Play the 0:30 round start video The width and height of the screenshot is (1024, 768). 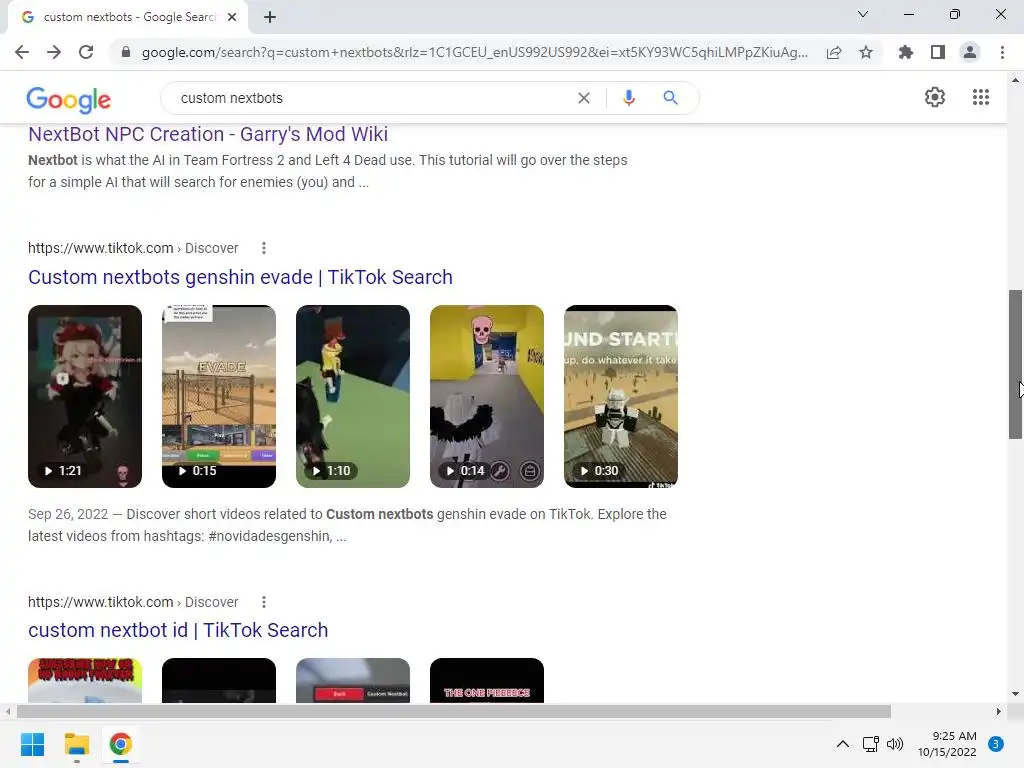[620, 396]
